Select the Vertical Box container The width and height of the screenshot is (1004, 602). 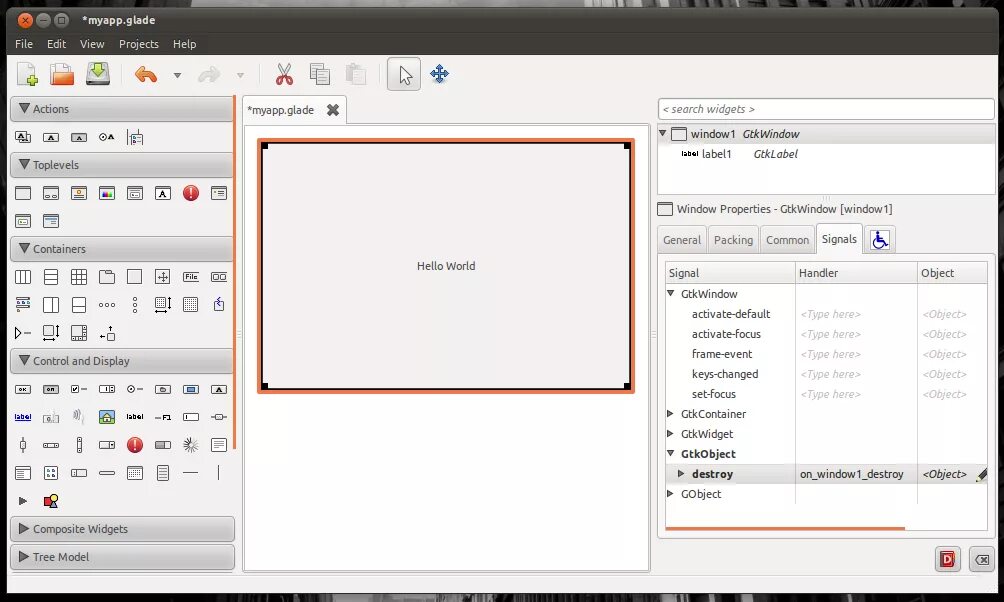pos(51,277)
